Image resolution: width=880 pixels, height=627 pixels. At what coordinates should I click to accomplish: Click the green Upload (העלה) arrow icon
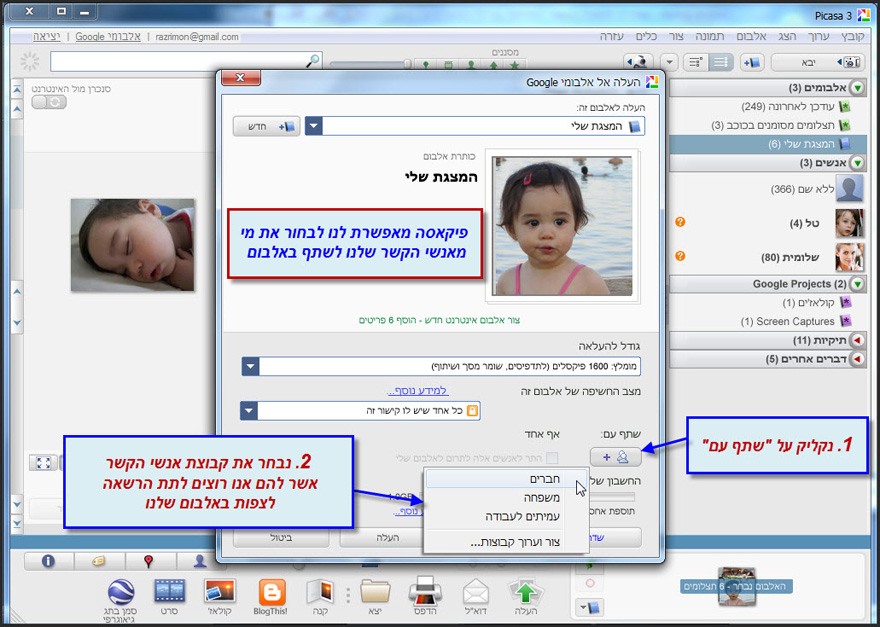click(x=526, y=592)
